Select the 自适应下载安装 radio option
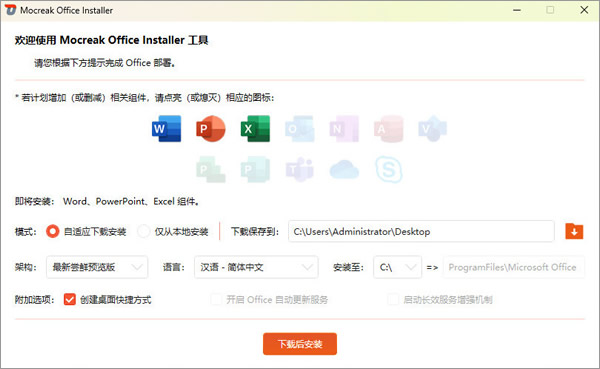600x369 pixels. (x=52, y=231)
